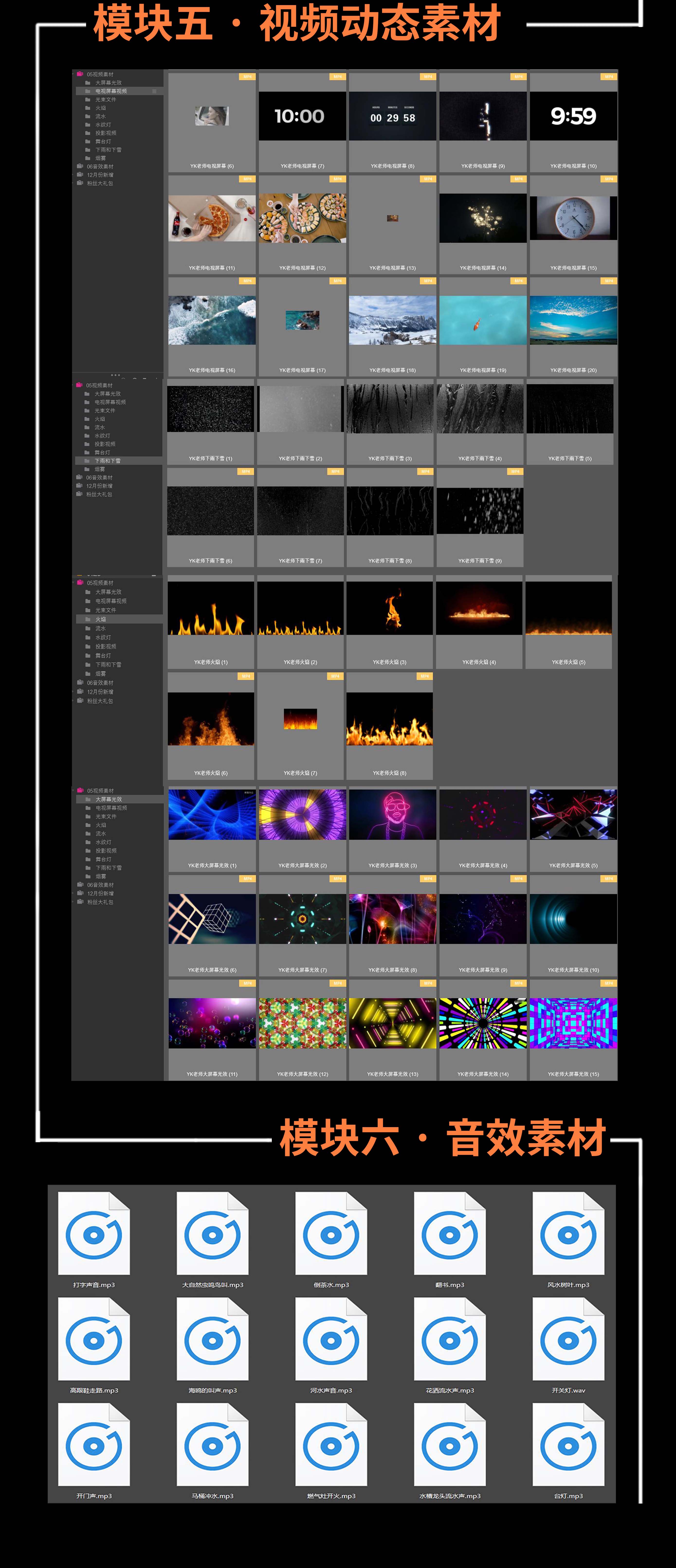Click the MP4 badge on YK老师火焰 (6)
This screenshot has height=1568, width=676.
246,676
